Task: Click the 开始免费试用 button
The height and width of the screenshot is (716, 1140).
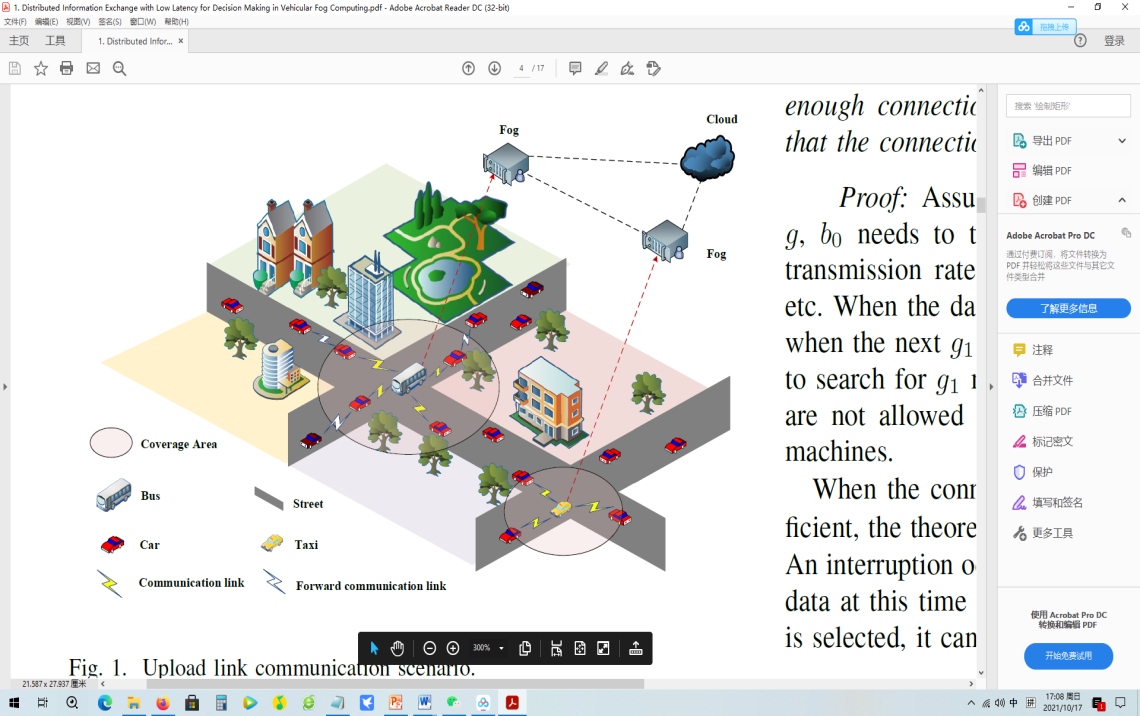Action: [1068, 656]
